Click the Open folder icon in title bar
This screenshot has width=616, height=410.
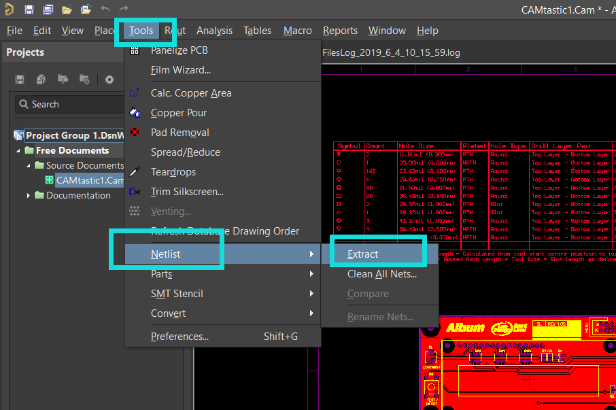click(x=67, y=9)
